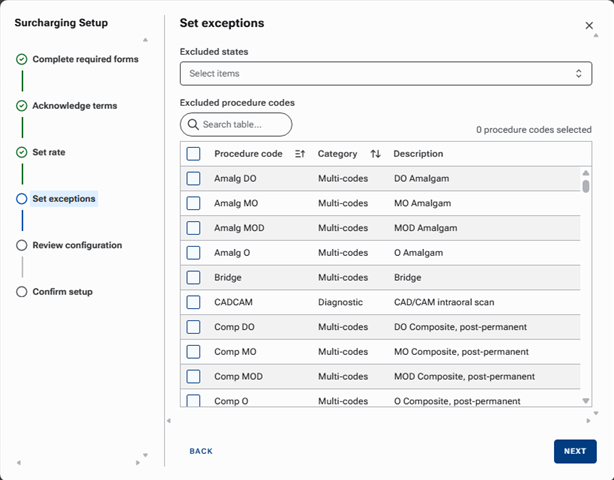The height and width of the screenshot is (480, 614).
Task: Click the CAD/CAM intraoral scan description
Action: [x=444, y=302]
